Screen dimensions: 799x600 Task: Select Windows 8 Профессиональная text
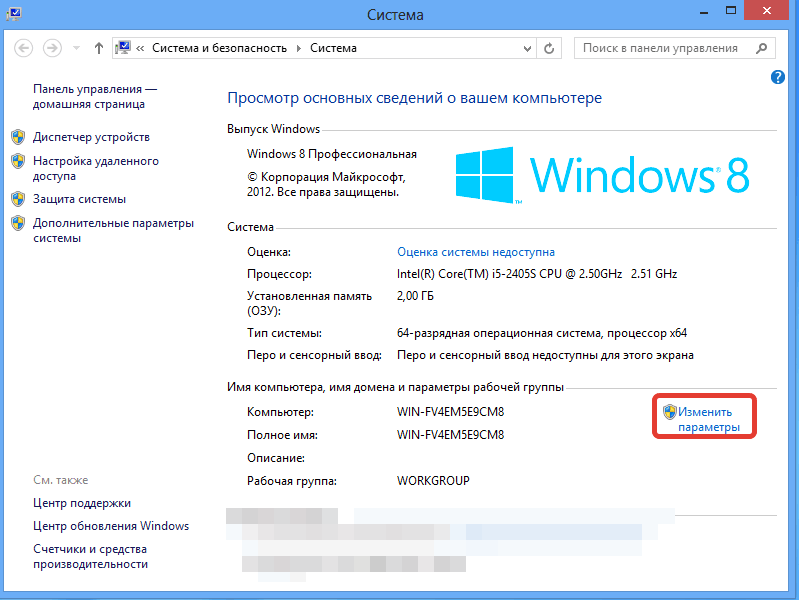[x=332, y=154]
